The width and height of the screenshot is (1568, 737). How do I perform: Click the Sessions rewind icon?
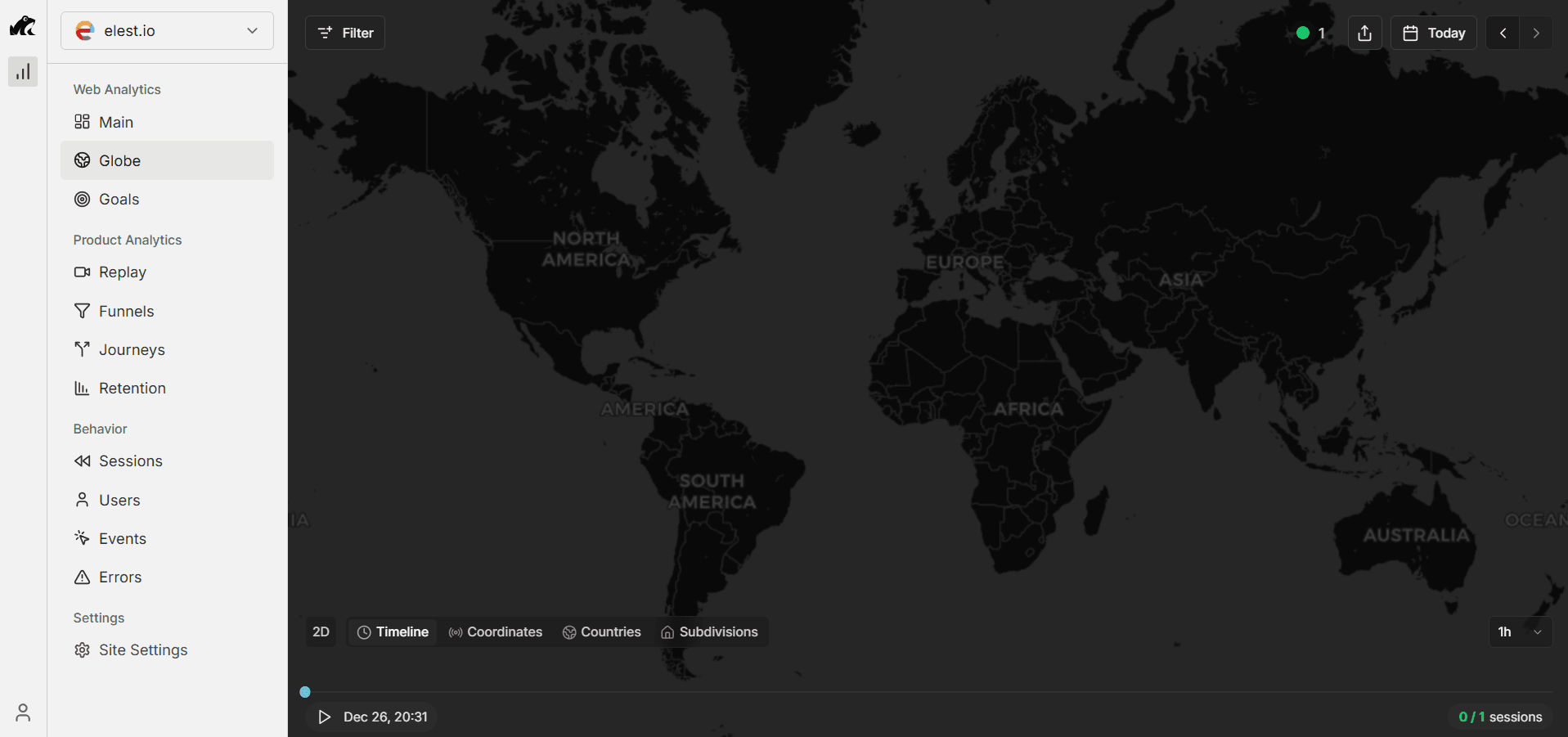tap(82, 461)
